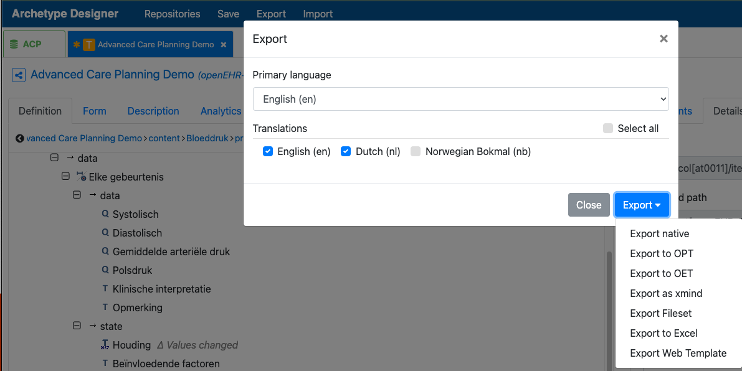Screen dimensions: 742x372
Task: Click the quantity icon beside Gemiddelde arteriële druk
Action: (106, 251)
